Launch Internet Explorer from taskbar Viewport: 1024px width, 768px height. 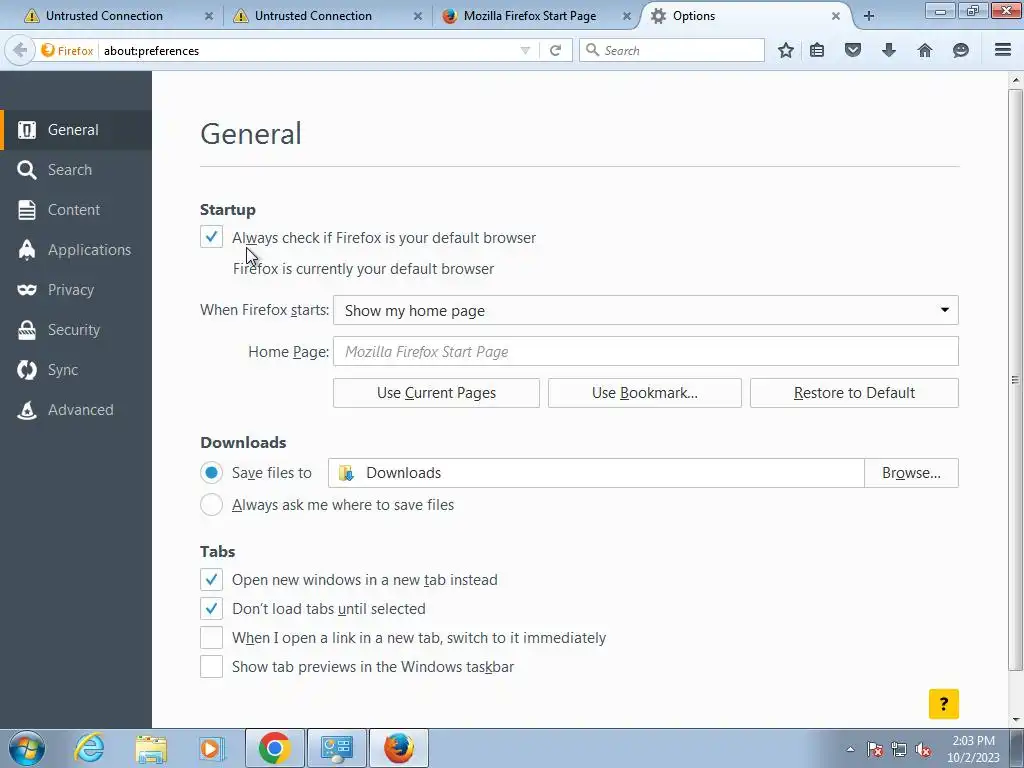point(89,748)
